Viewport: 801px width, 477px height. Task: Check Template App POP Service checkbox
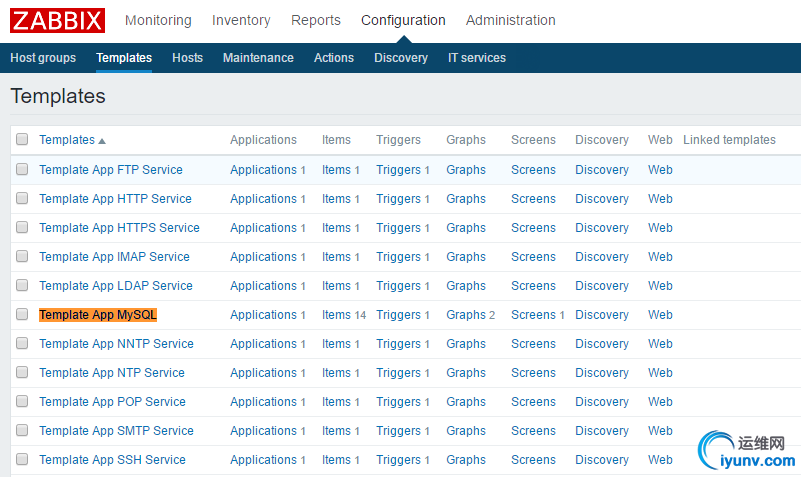pos(22,401)
